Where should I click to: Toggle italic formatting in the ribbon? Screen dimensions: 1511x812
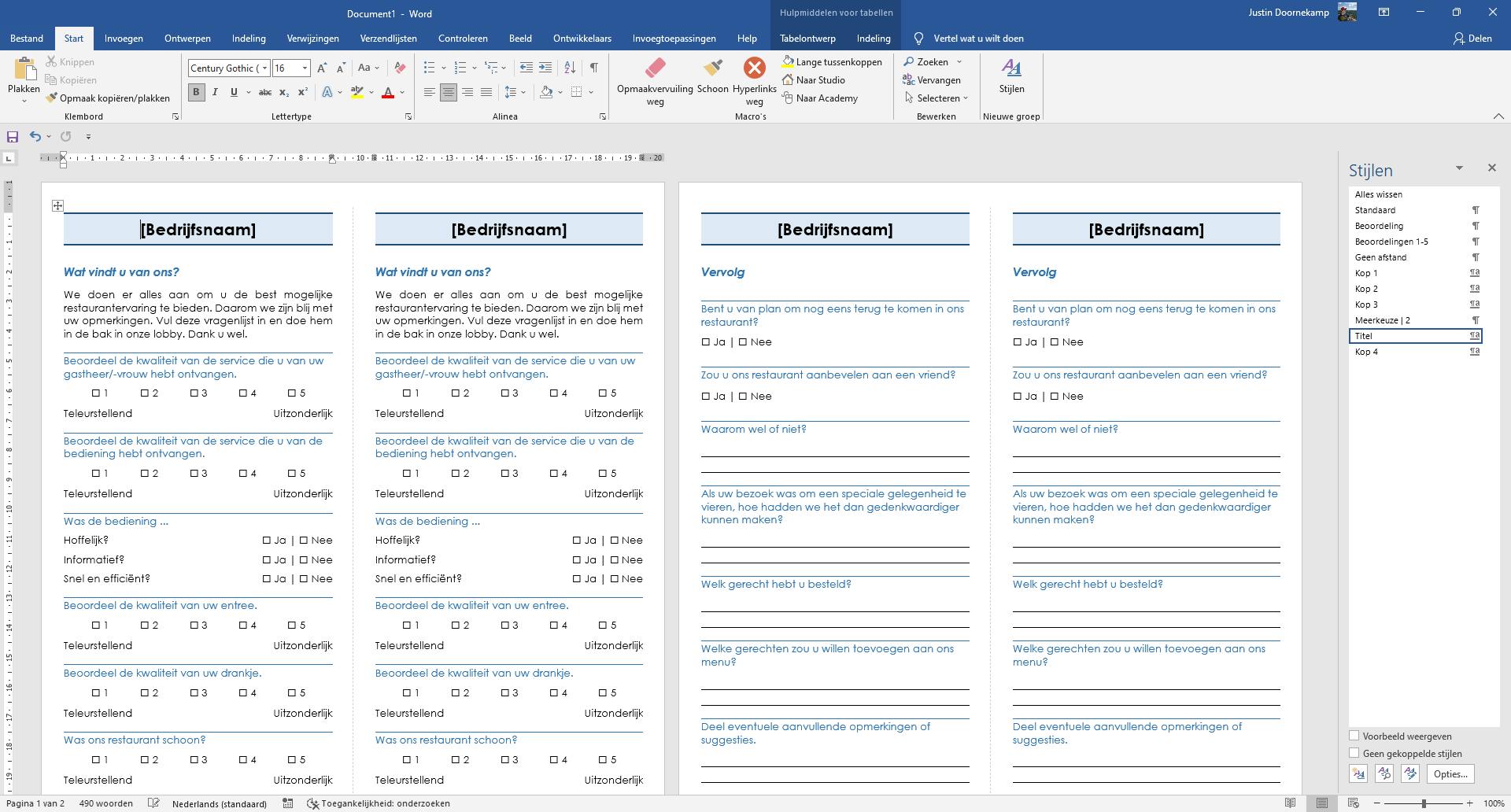tap(215, 93)
